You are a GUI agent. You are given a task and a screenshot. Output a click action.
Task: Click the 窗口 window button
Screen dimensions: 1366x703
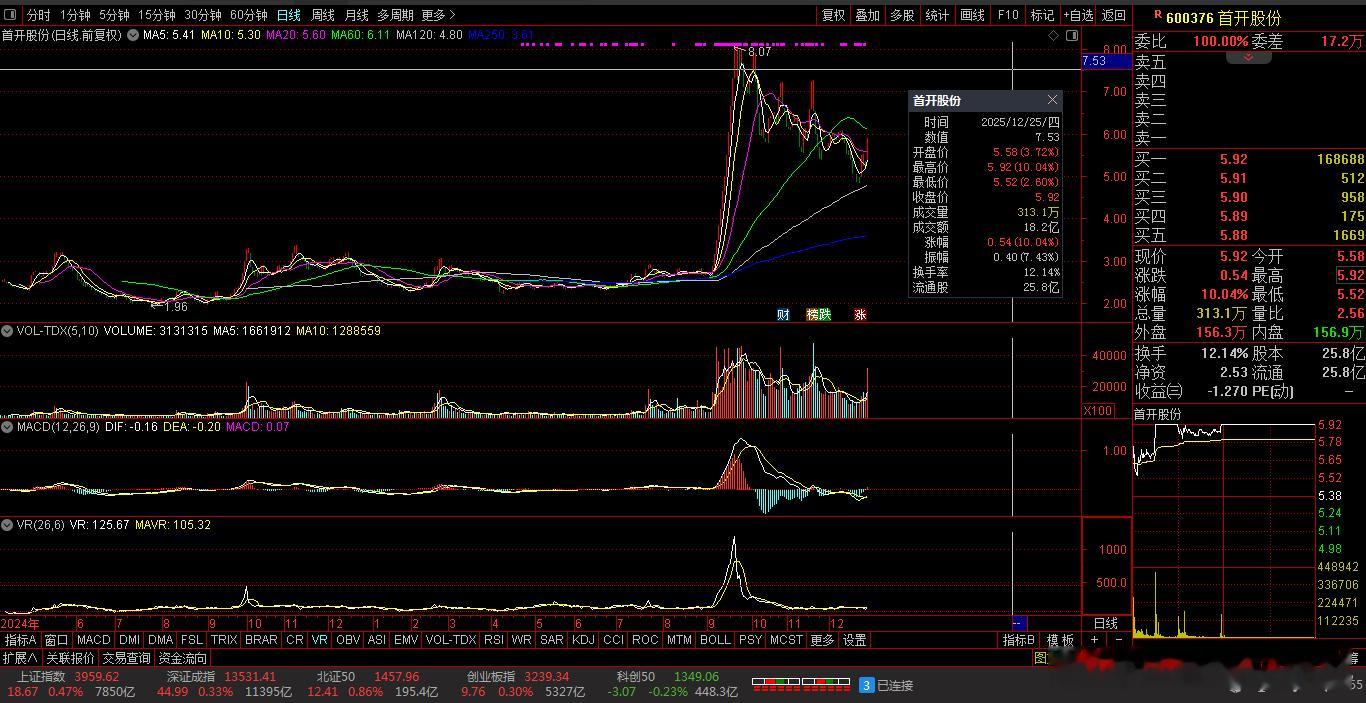click(56, 640)
